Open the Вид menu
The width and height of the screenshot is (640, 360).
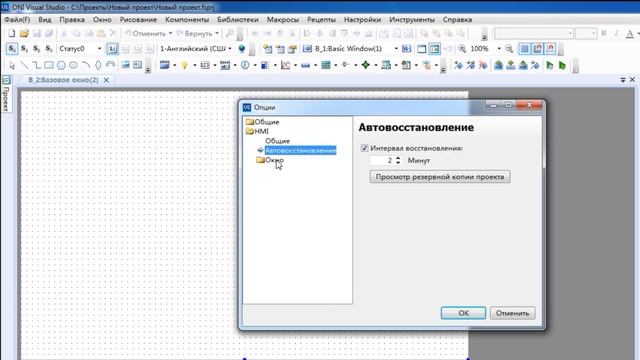pyautogui.click(x=45, y=20)
